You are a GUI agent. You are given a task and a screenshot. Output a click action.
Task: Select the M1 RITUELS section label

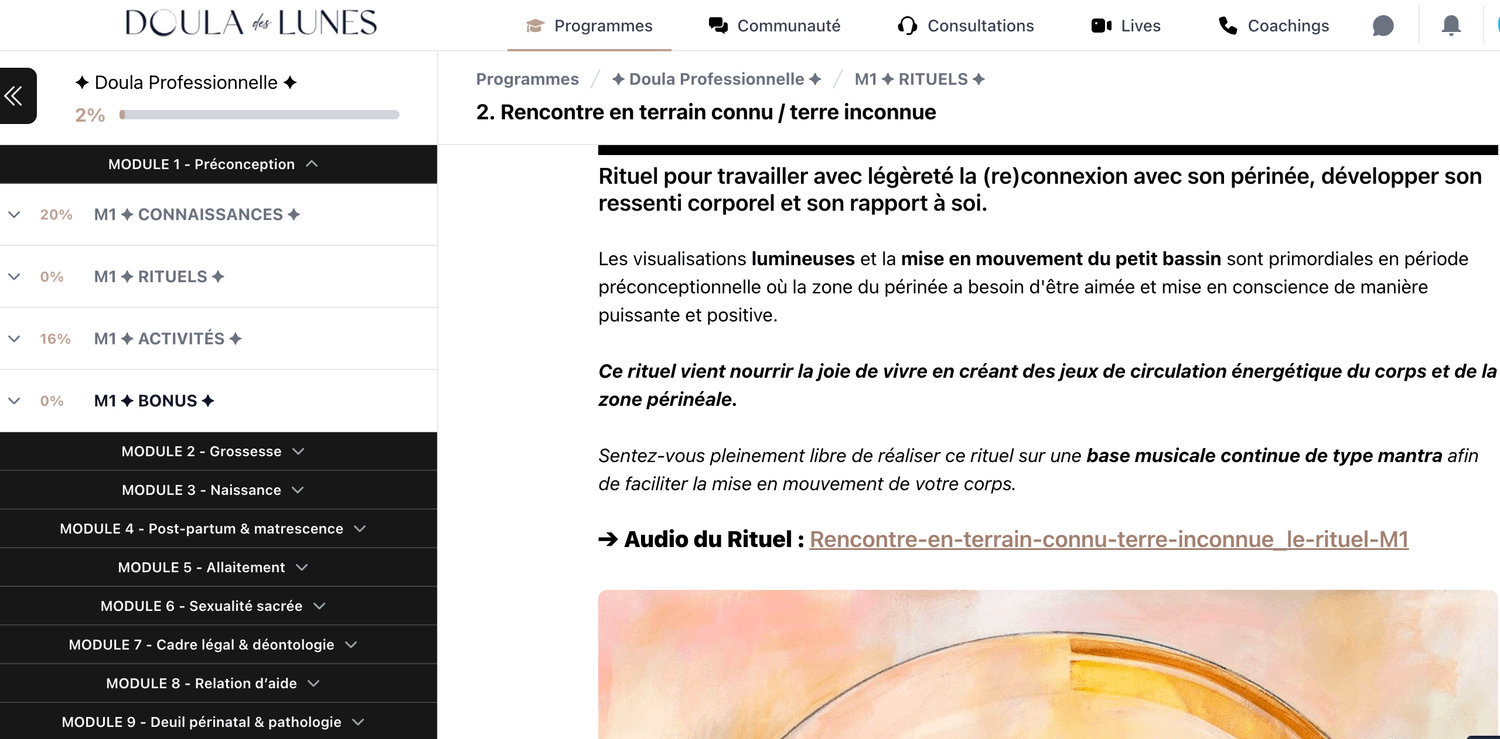(x=159, y=276)
